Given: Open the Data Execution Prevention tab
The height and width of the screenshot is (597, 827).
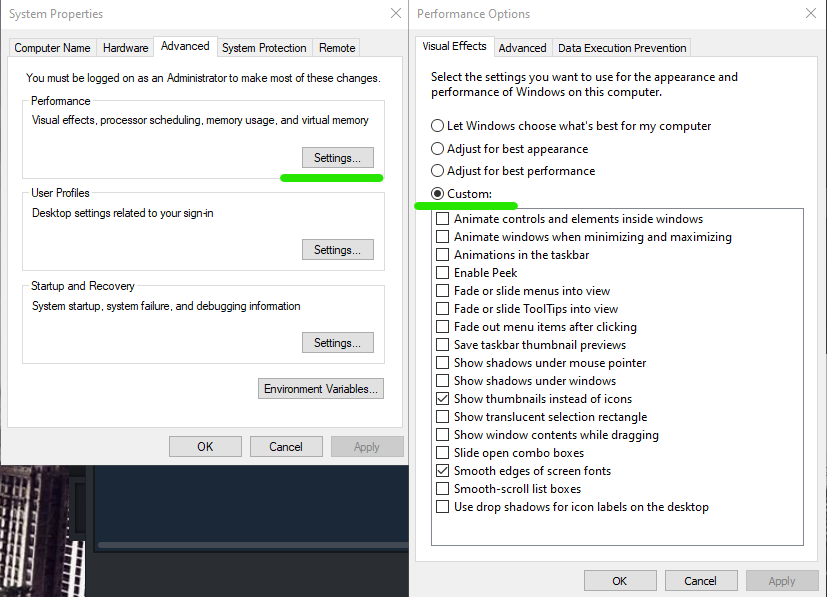Looking at the screenshot, I should click(622, 48).
